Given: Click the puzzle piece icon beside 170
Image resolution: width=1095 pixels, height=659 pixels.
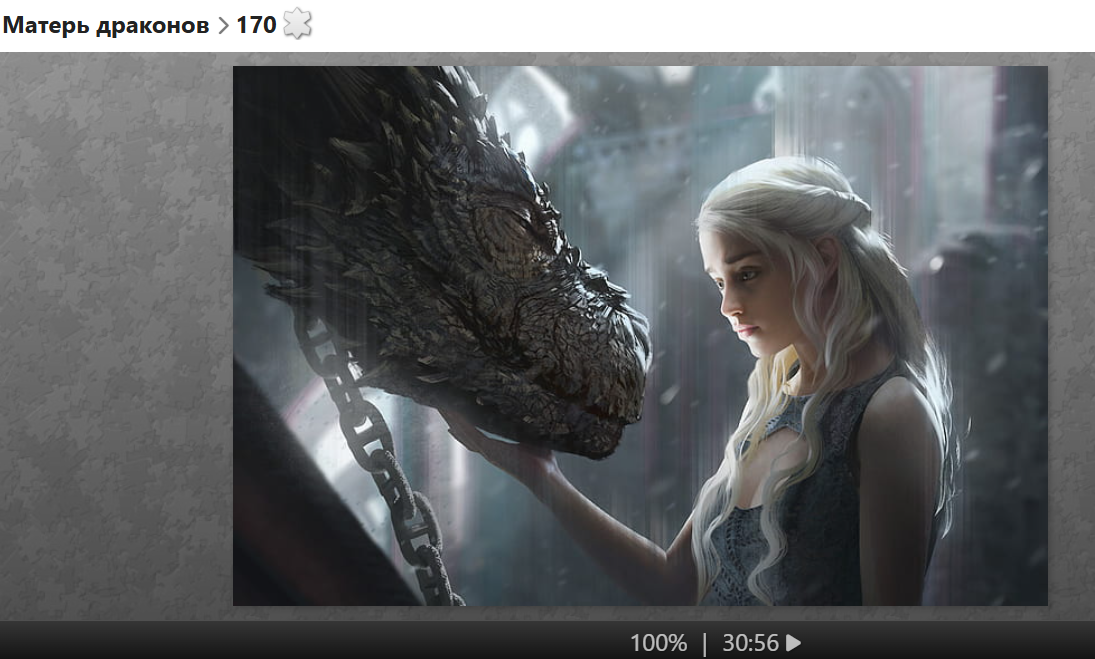Looking at the screenshot, I should pos(297,25).
